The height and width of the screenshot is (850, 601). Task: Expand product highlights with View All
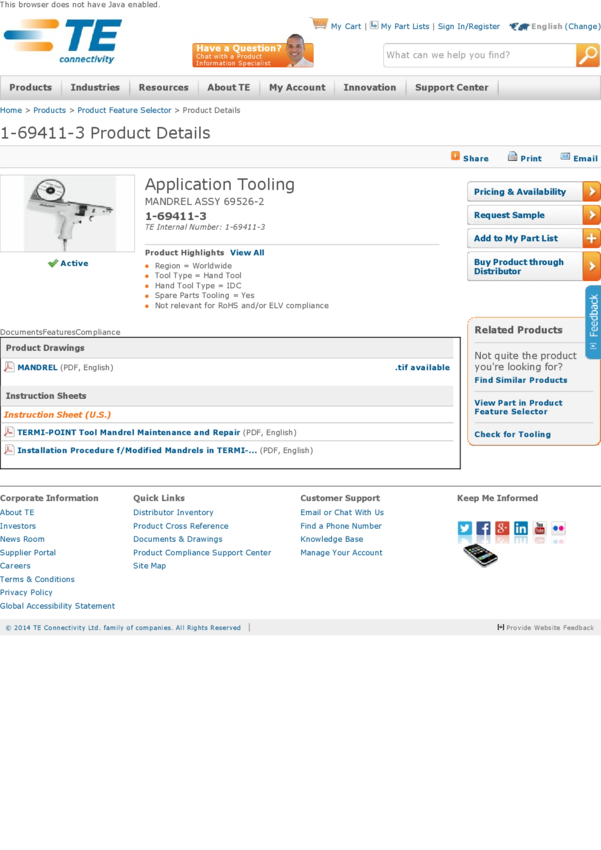[247, 253]
